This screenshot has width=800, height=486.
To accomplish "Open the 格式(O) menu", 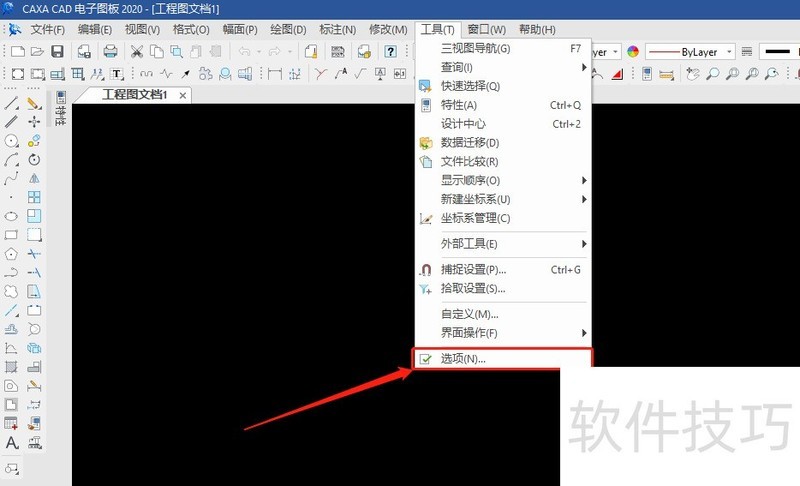I will 191,30.
